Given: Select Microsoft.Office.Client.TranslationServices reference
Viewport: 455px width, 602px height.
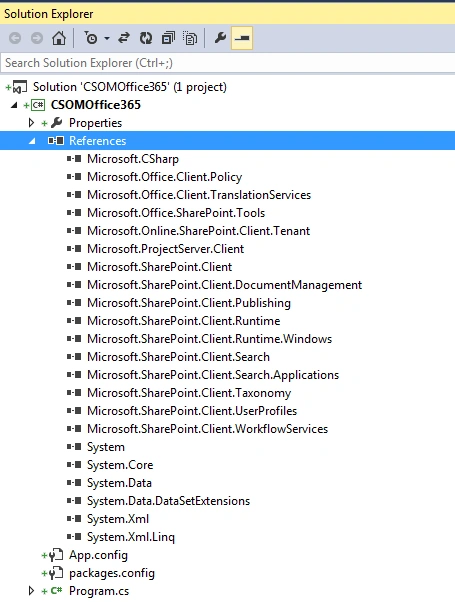Looking at the screenshot, I should [x=199, y=195].
